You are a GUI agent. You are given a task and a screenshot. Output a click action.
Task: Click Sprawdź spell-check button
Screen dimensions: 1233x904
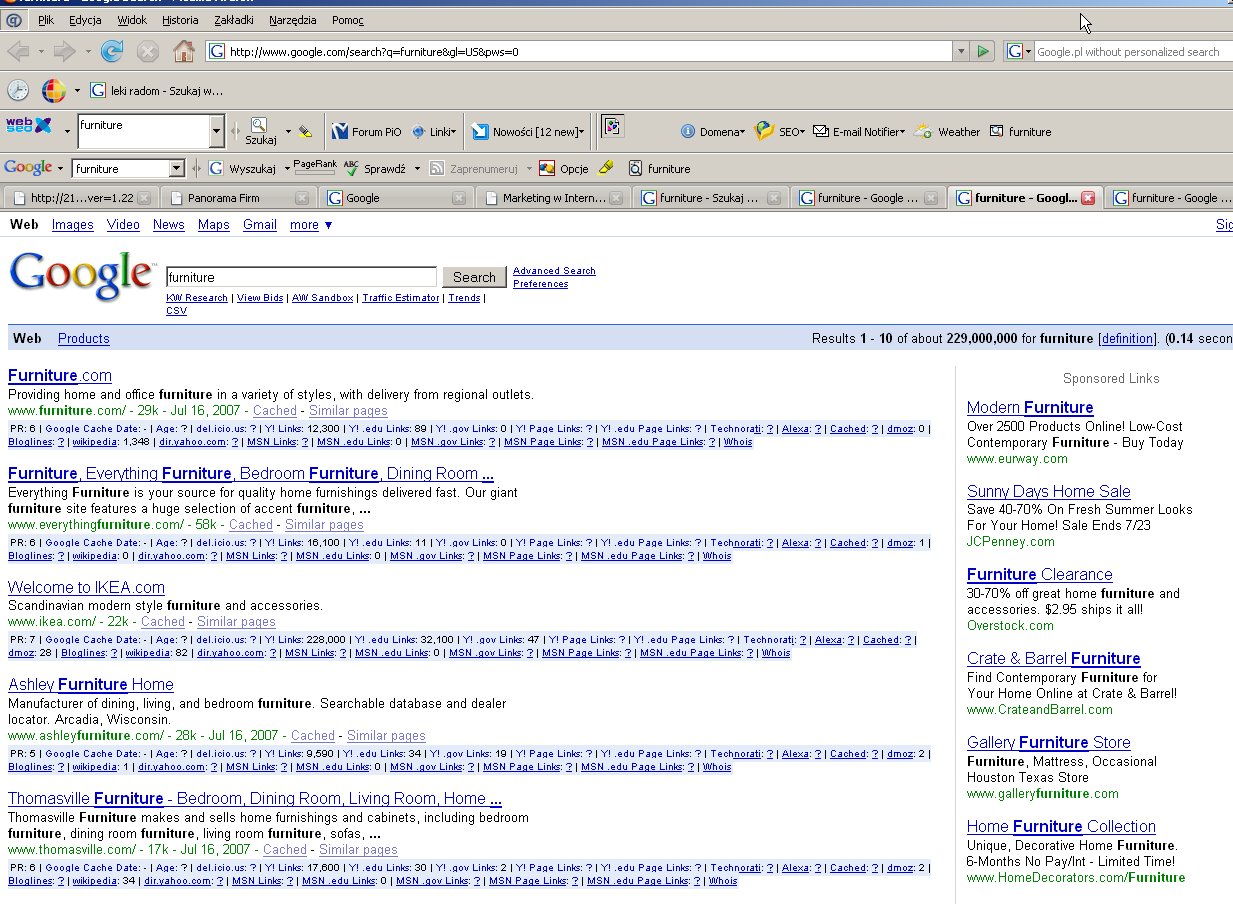(374, 168)
